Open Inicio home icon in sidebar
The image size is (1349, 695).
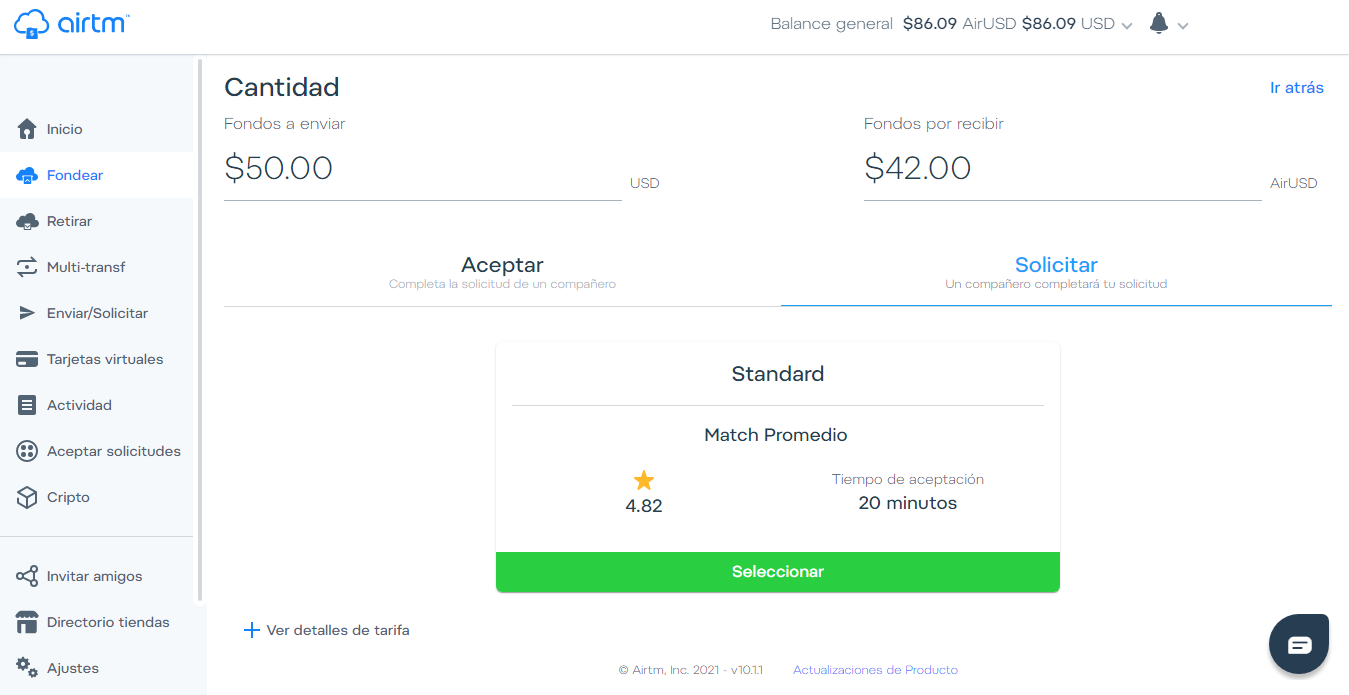[28, 129]
